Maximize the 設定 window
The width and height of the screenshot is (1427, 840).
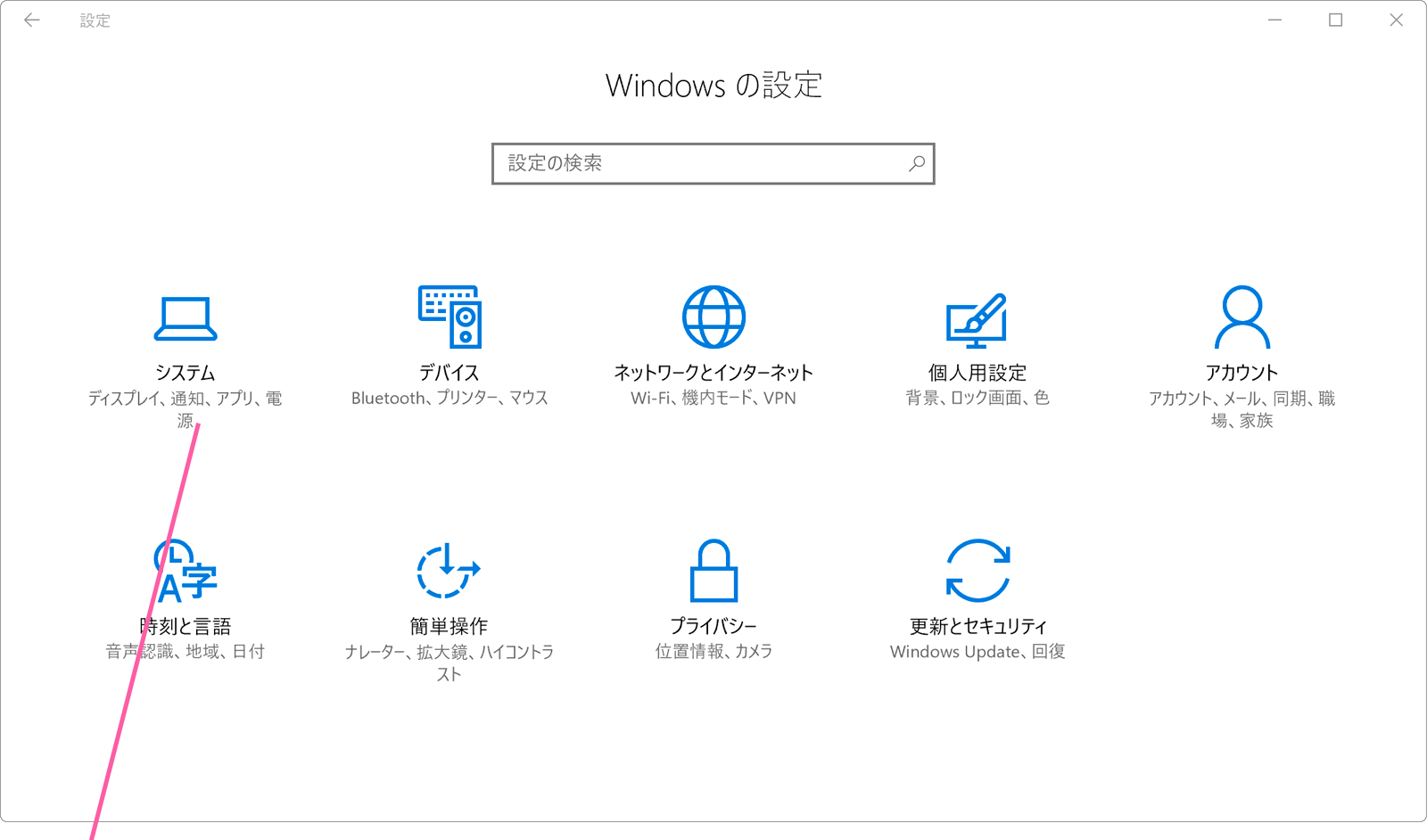tap(1335, 20)
